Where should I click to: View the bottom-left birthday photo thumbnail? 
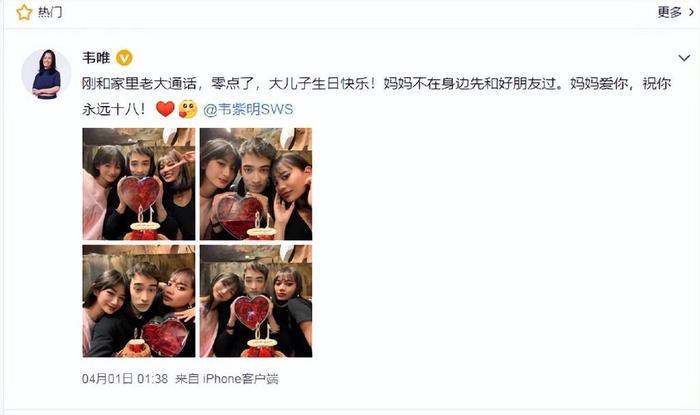pos(139,301)
